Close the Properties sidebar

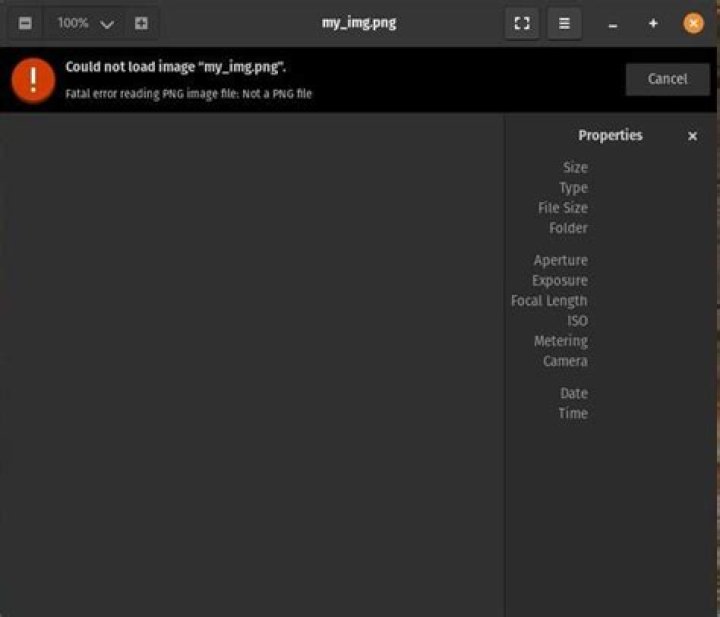click(x=692, y=136)
